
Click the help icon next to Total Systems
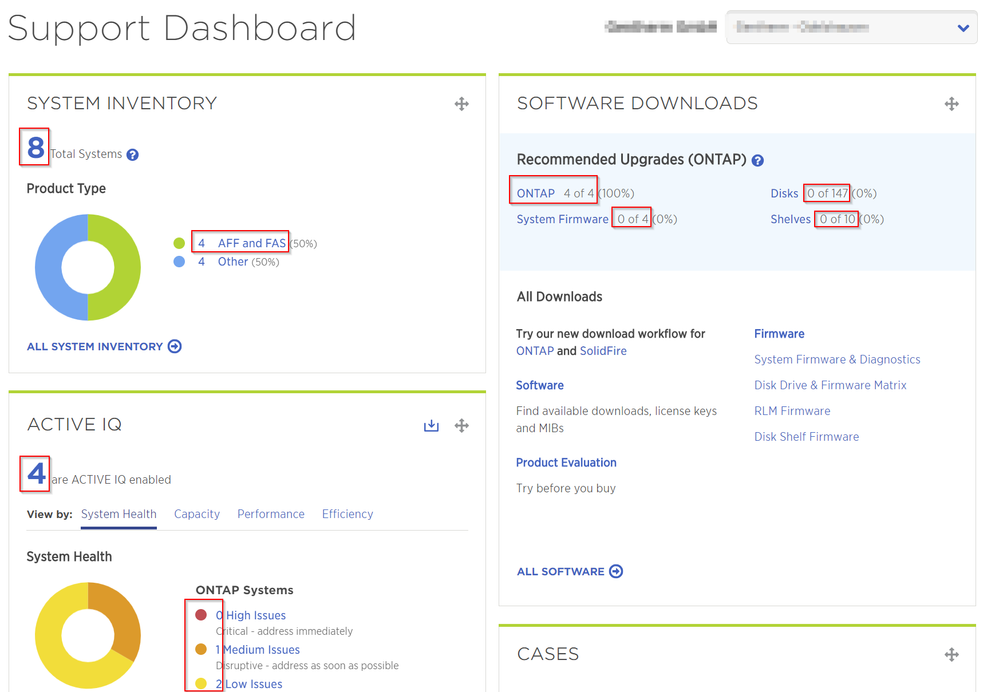tap(132, 155)
